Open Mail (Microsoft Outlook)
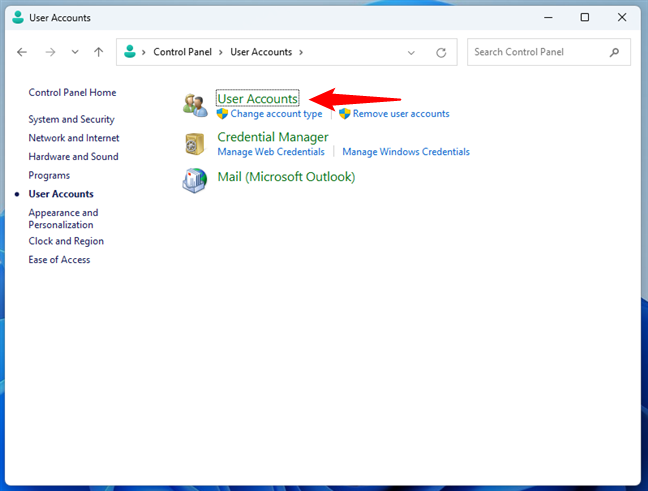This screenshot has width=648, height=491. tap(286, 177)
